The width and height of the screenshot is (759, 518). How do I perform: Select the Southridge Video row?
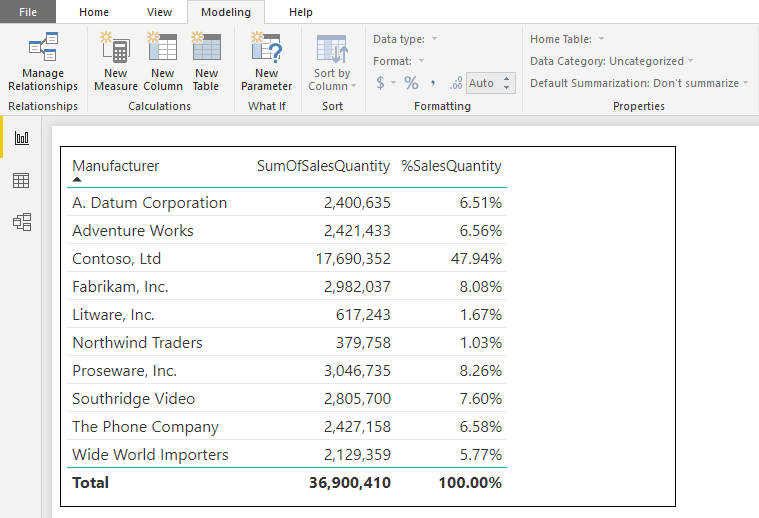287,398
